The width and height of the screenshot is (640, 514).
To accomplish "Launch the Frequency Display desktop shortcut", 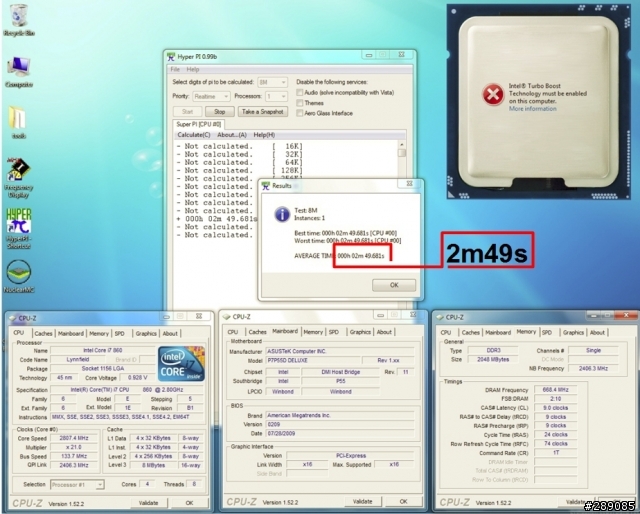I will tap(18, 178).
